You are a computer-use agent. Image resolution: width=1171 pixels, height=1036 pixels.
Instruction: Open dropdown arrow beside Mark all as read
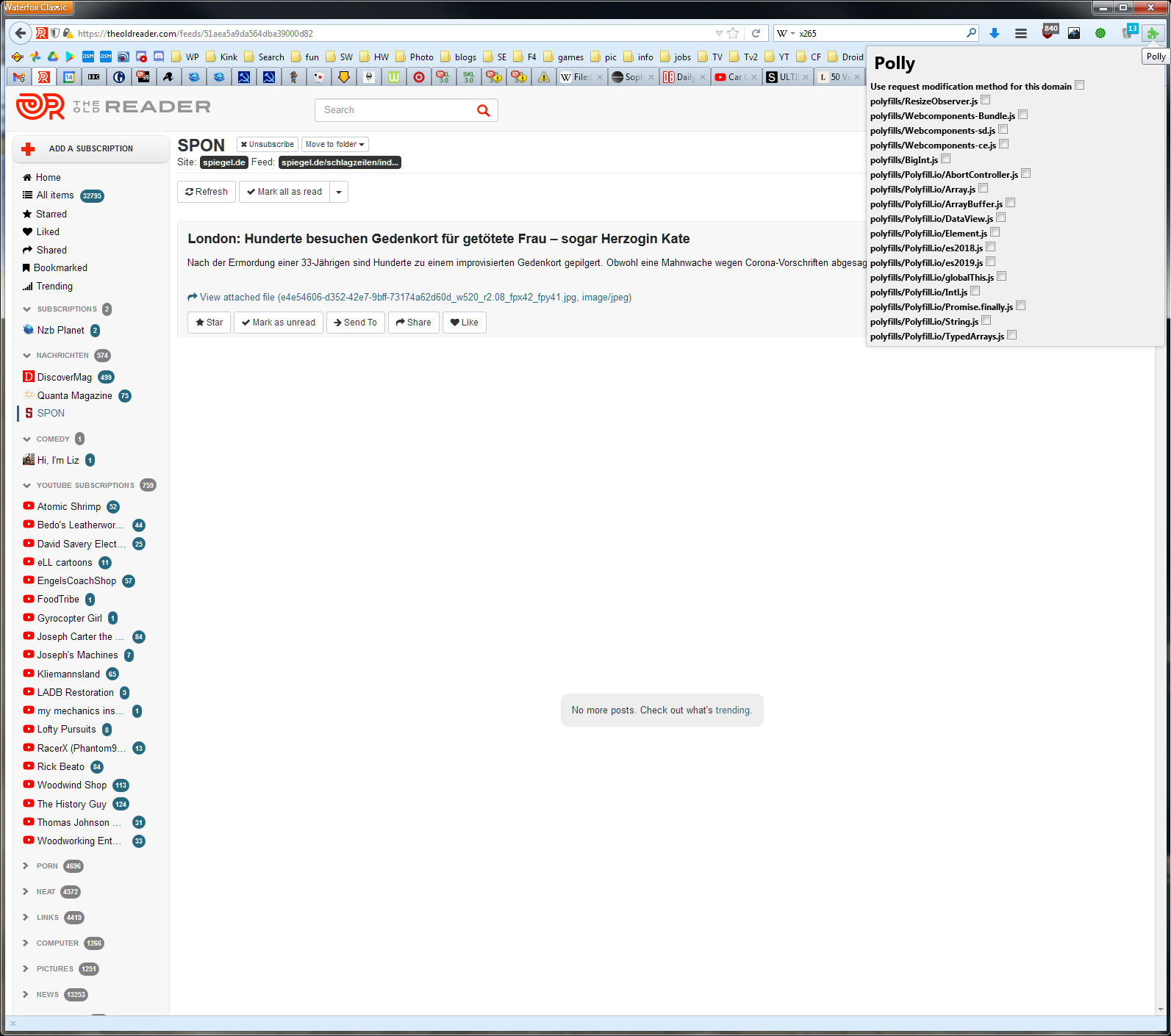(339, 192)
